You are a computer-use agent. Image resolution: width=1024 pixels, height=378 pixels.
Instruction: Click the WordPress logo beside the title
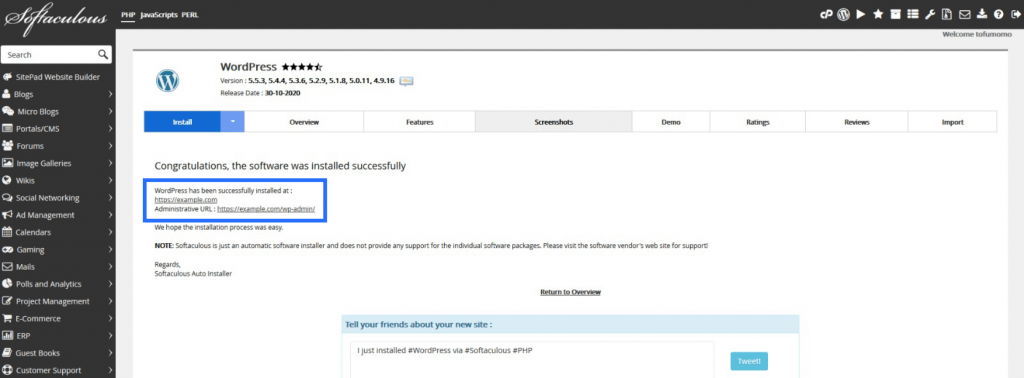click(x=167, y=80)
